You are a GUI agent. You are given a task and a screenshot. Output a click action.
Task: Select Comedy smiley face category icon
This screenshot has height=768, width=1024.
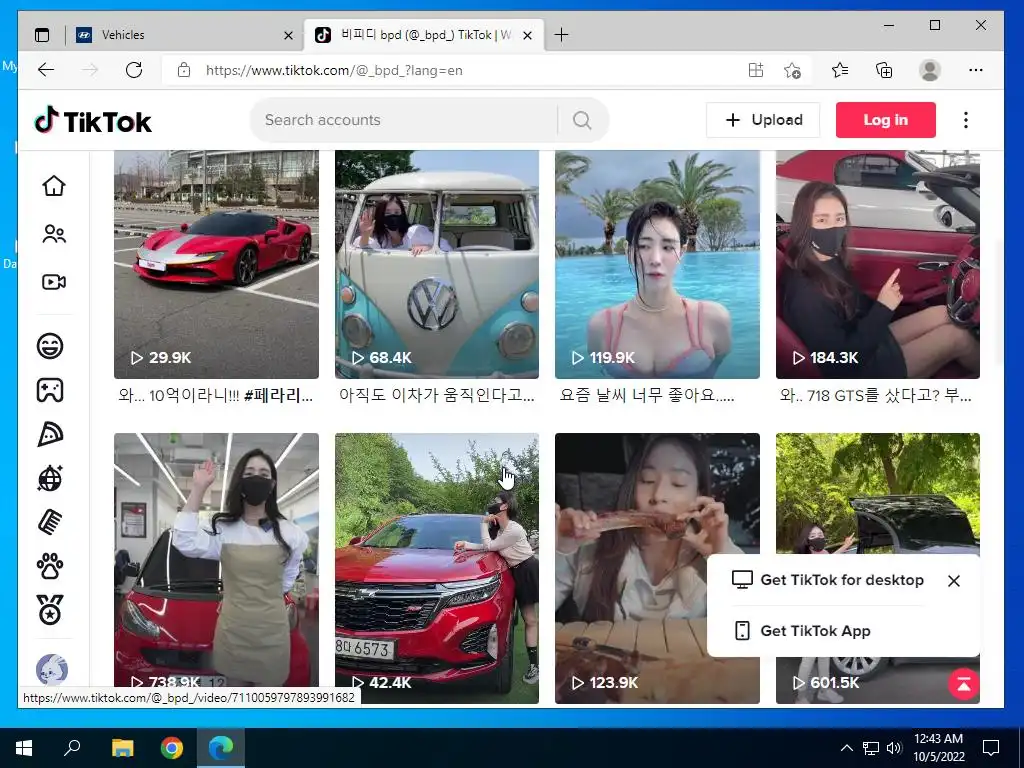click(x=50, y=345)
